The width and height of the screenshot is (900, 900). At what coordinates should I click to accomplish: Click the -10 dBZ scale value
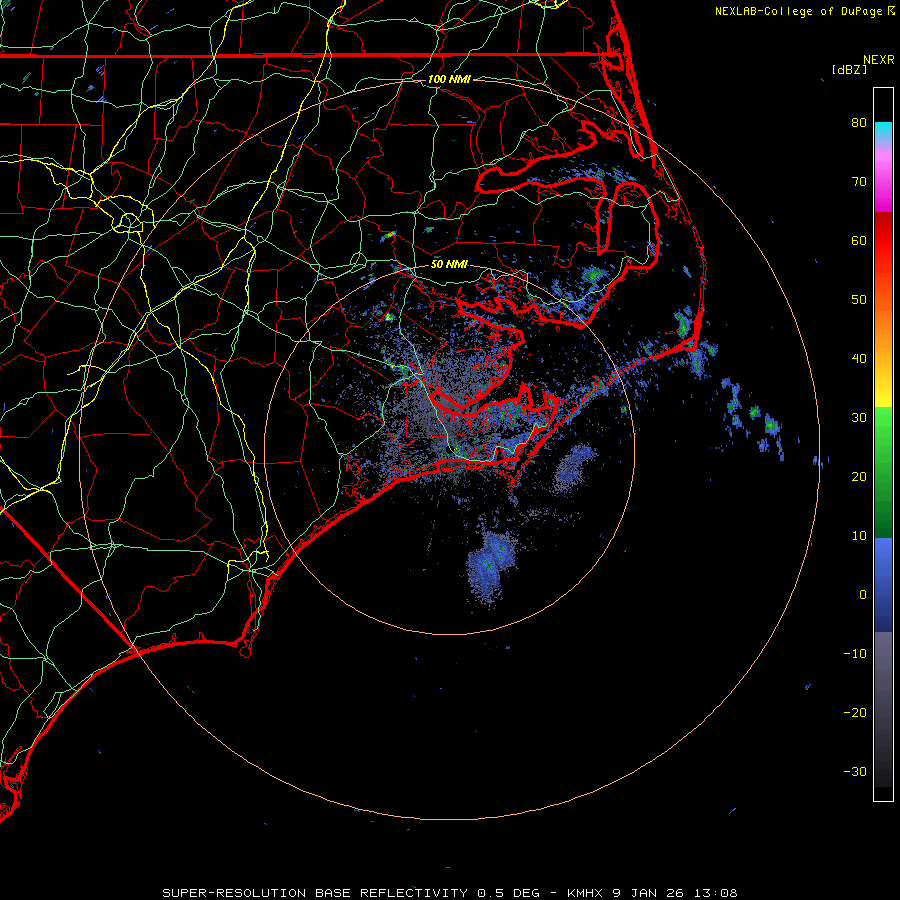855,653
